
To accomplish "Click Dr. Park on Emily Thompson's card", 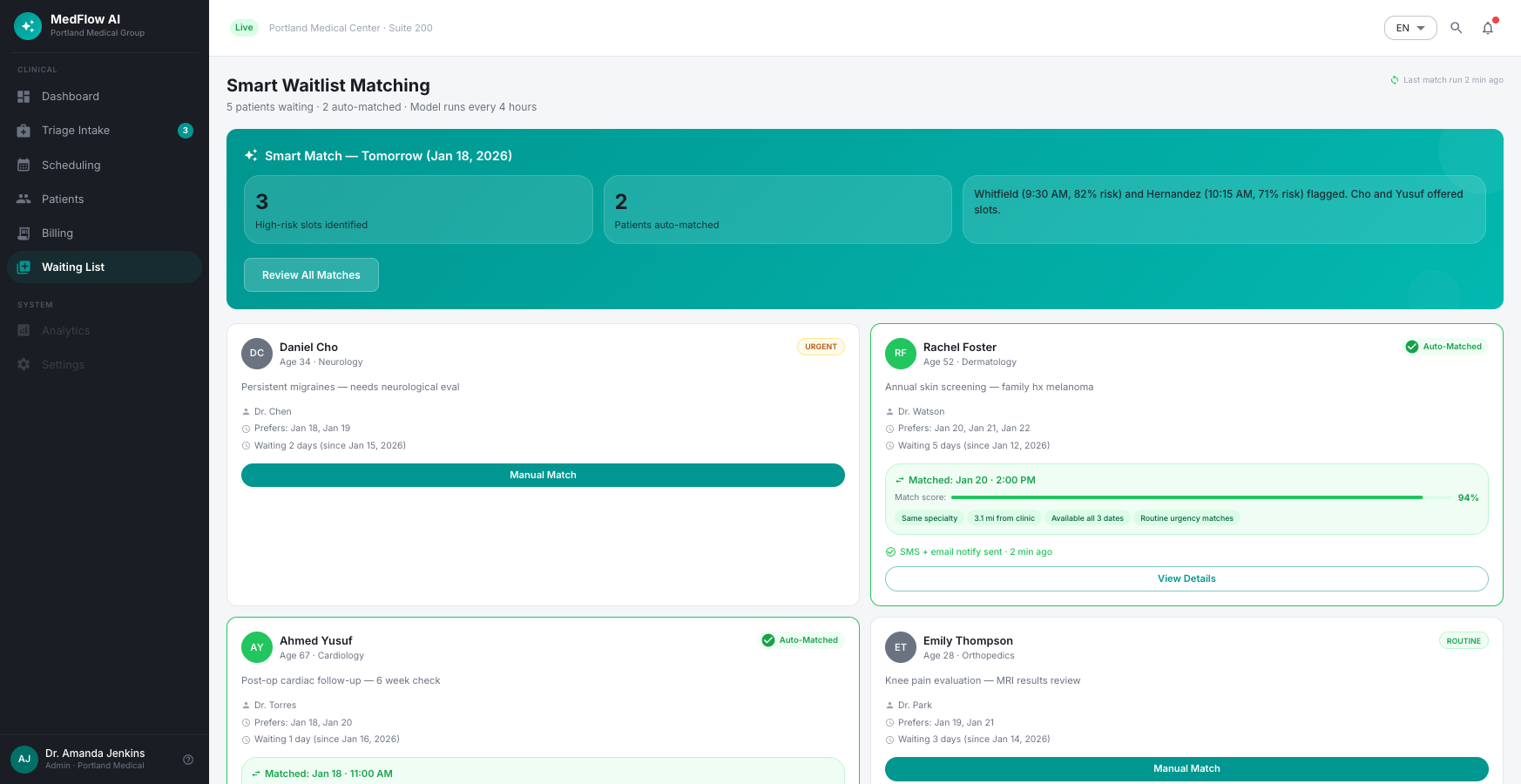I will (x=915, y=706).
